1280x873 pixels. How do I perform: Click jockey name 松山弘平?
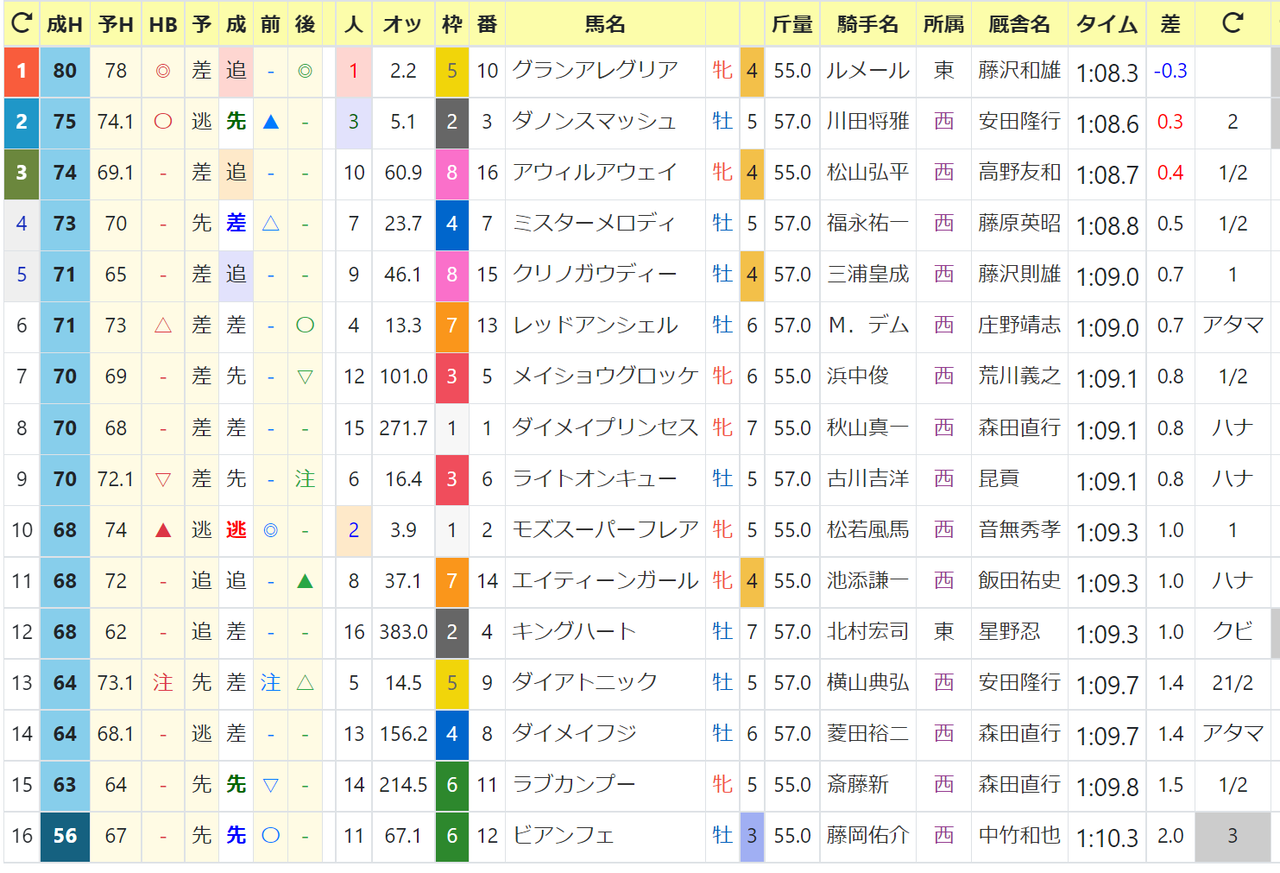click(x=868, y=172)
